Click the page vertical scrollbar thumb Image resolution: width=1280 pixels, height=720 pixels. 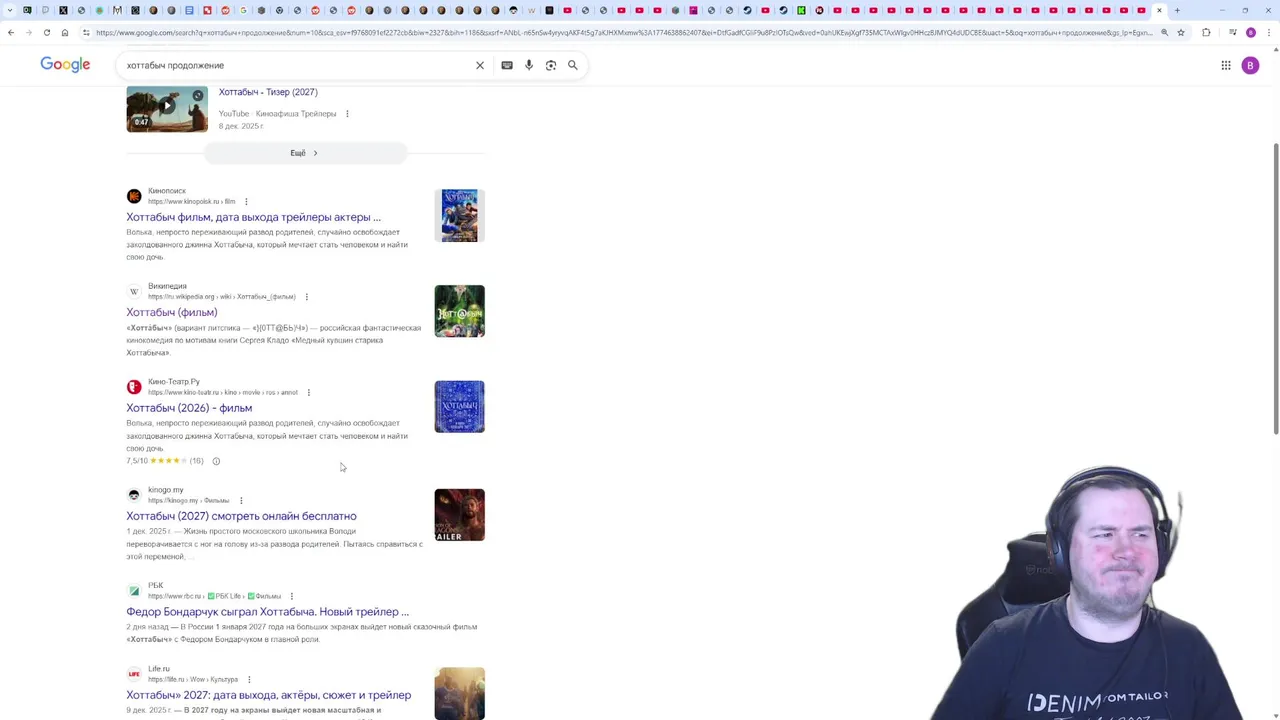click(1275, 288)
